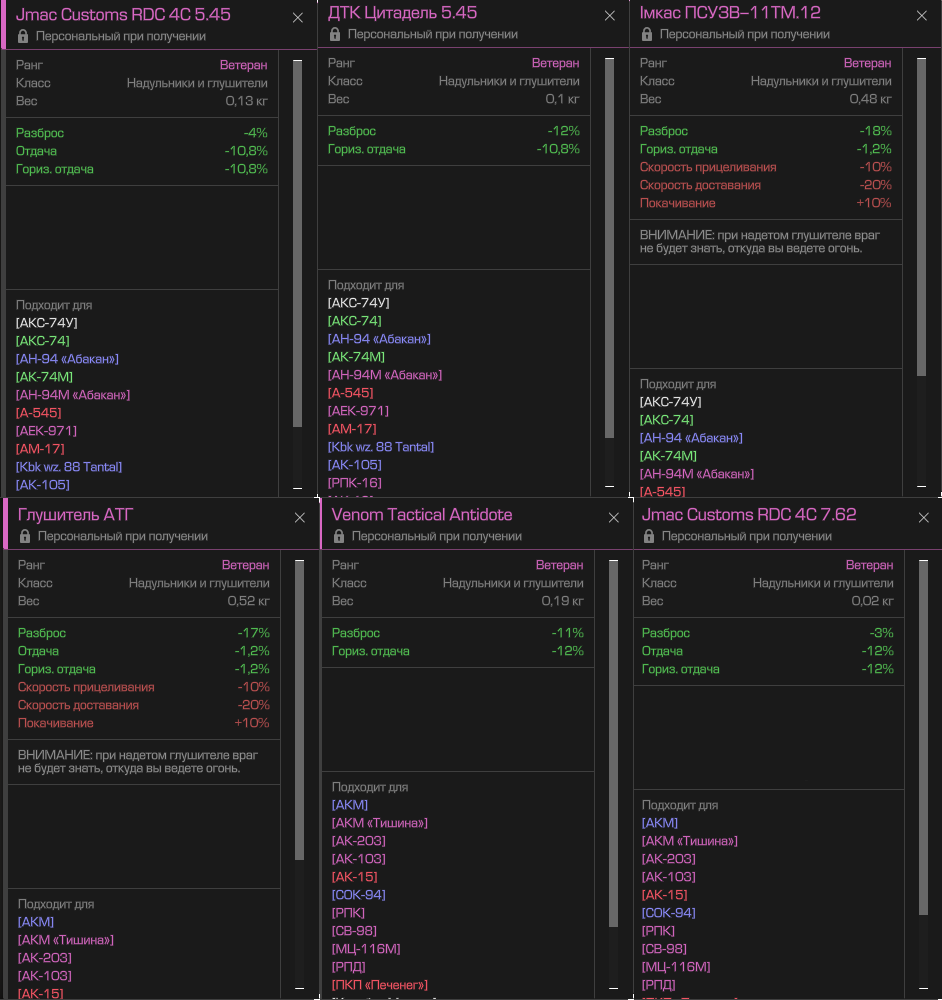Click the scrollbar in Jmac Customs RDC 4C 5.45 panel
The image size is (942, 1000).
point(297,244)
